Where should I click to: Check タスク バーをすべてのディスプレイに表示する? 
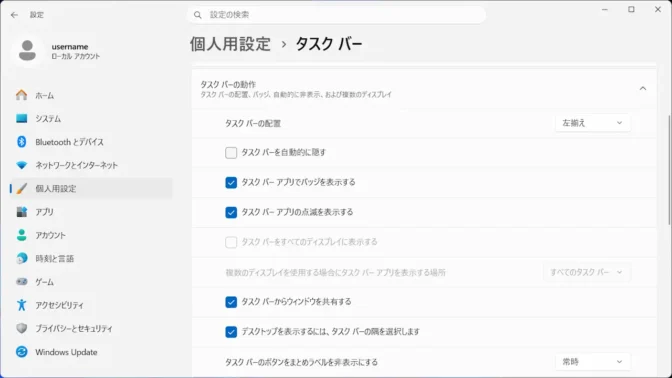pyautogui.click(x=231, y=242)
